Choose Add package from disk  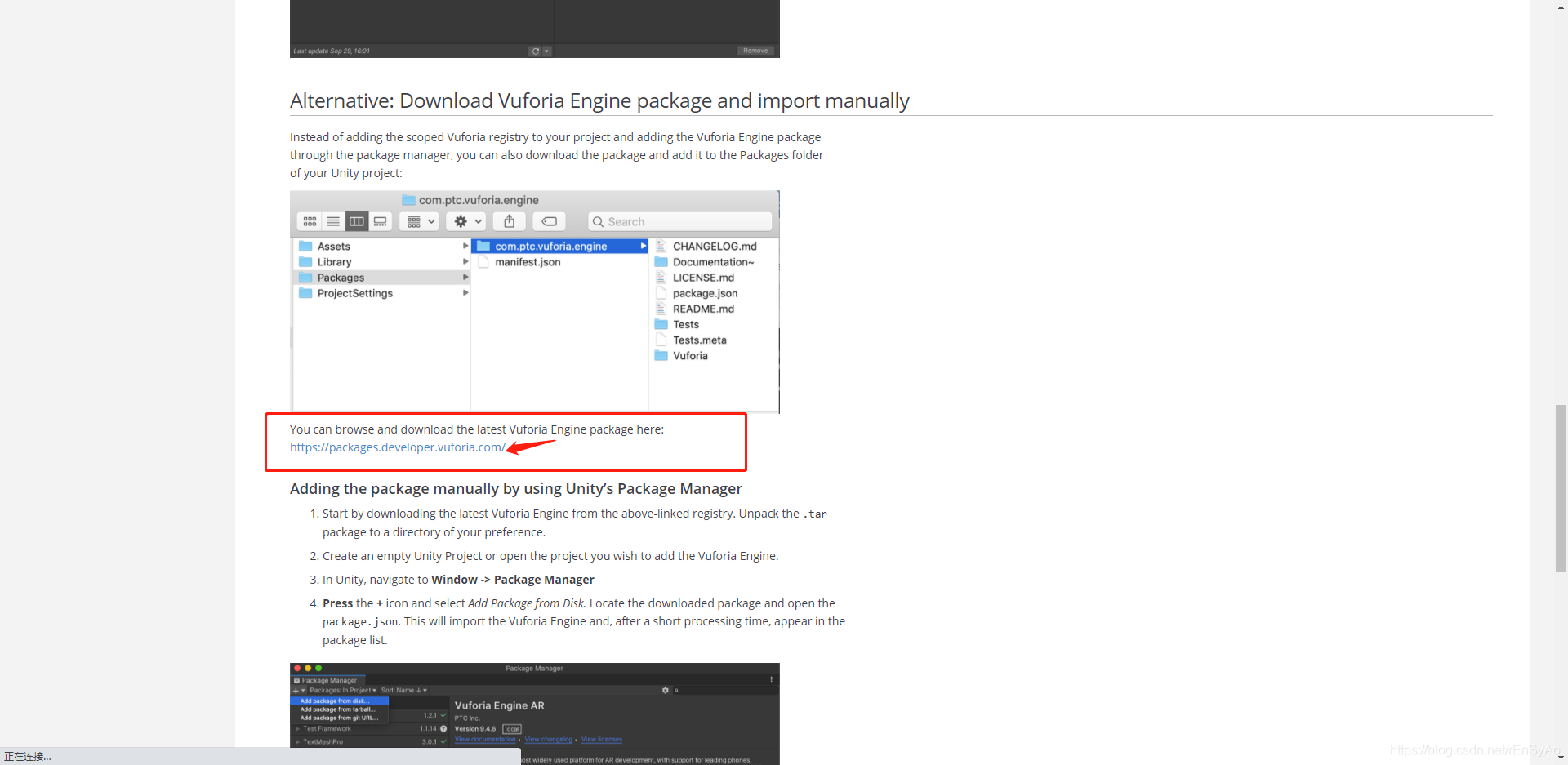pos(340,701)
